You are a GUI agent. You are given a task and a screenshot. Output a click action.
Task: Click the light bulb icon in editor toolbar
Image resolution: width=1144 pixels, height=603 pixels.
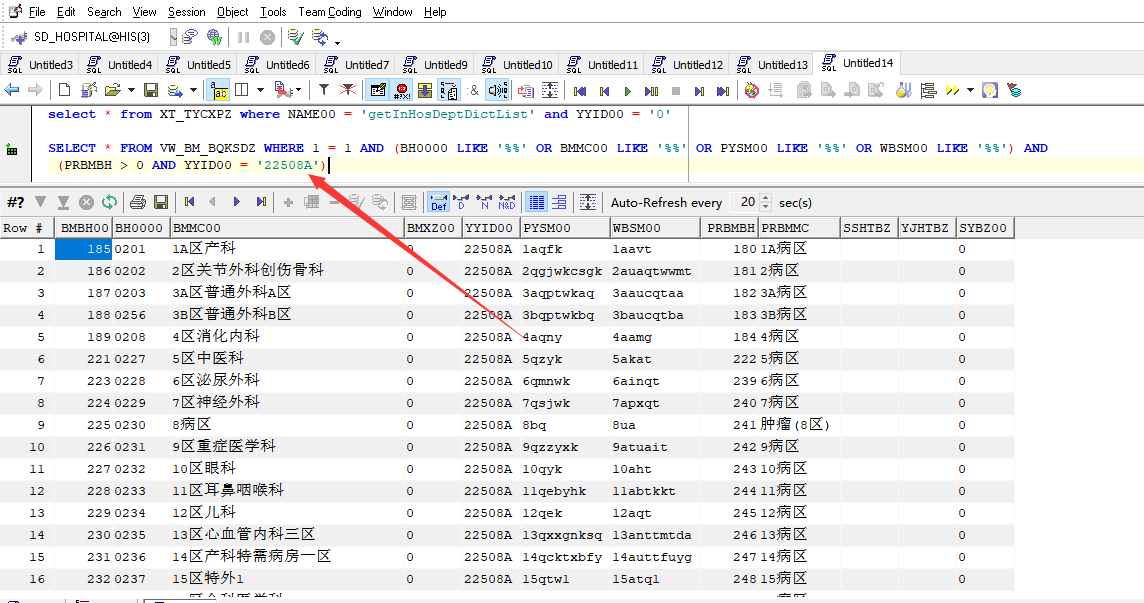coord(989,90)
